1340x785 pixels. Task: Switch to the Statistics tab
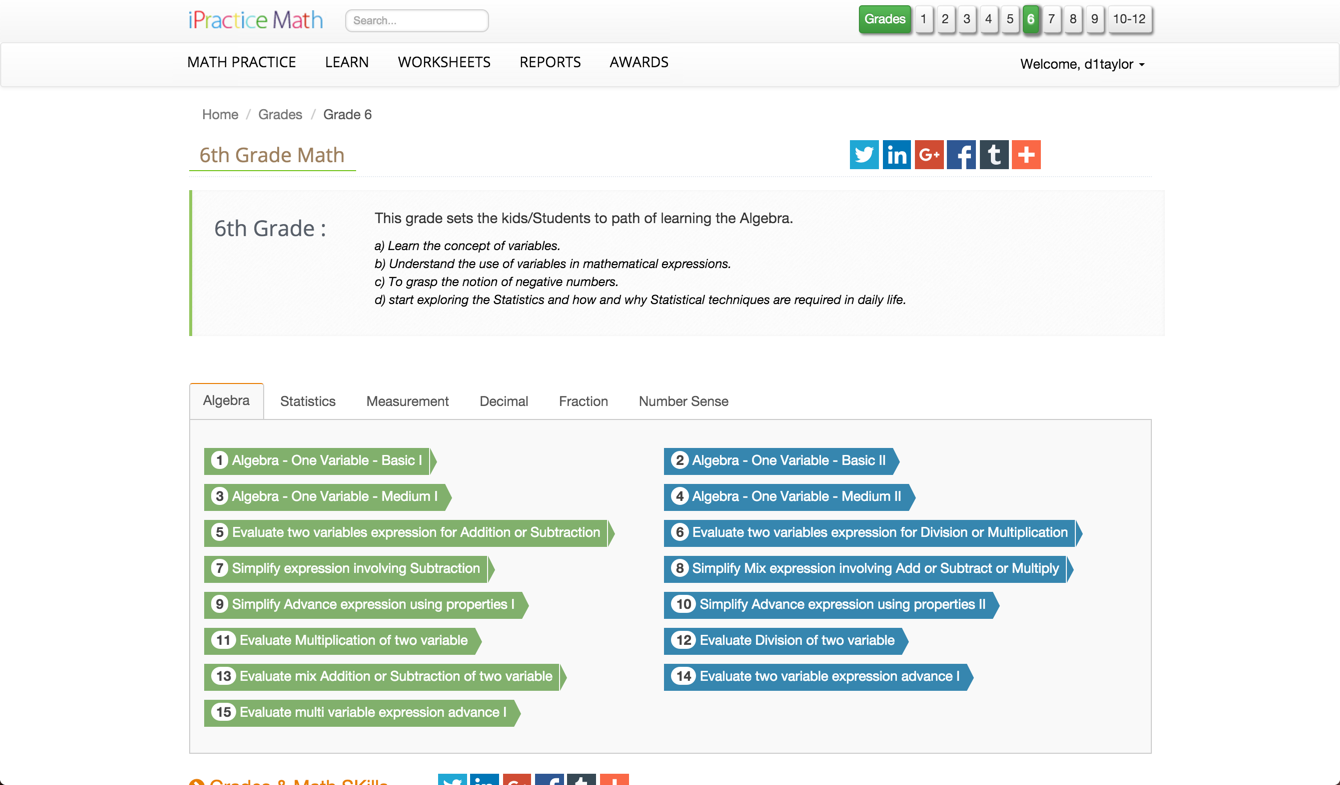click(307, 401)
